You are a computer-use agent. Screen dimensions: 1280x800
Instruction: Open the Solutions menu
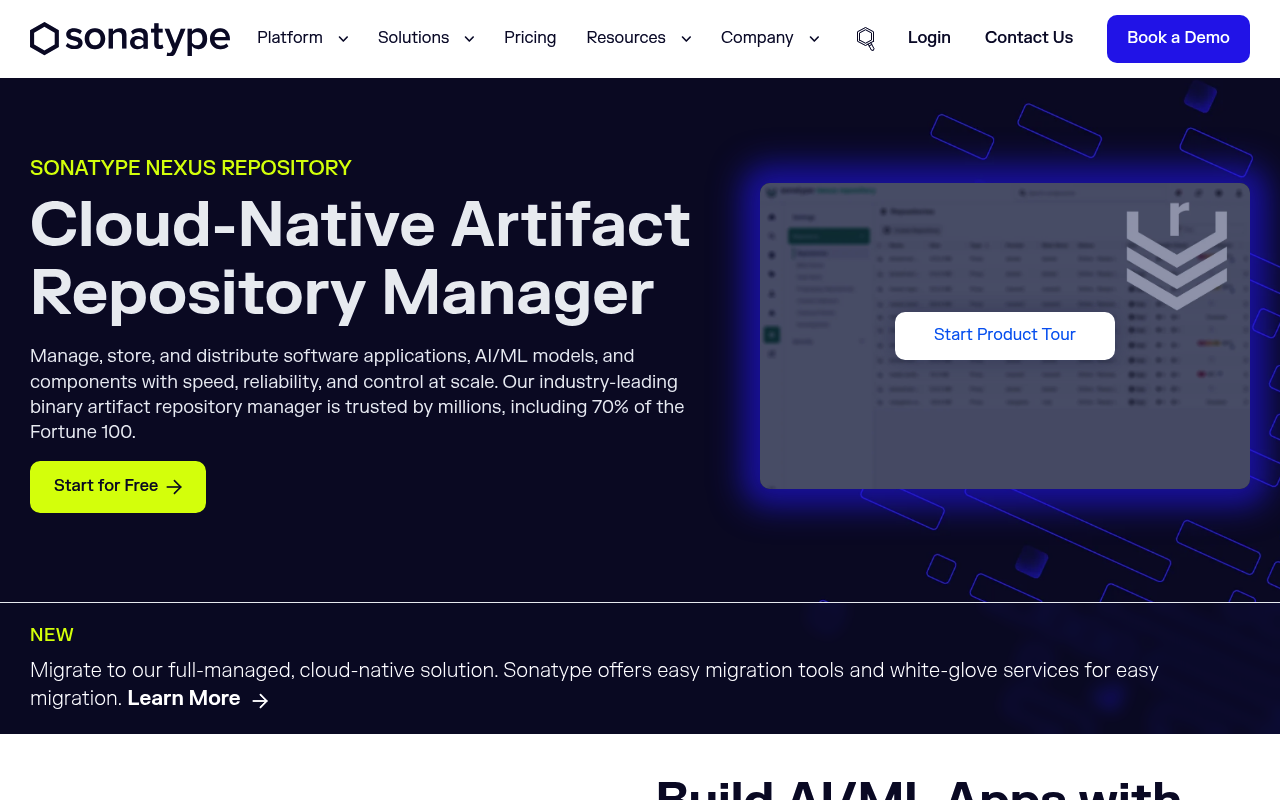413,38
